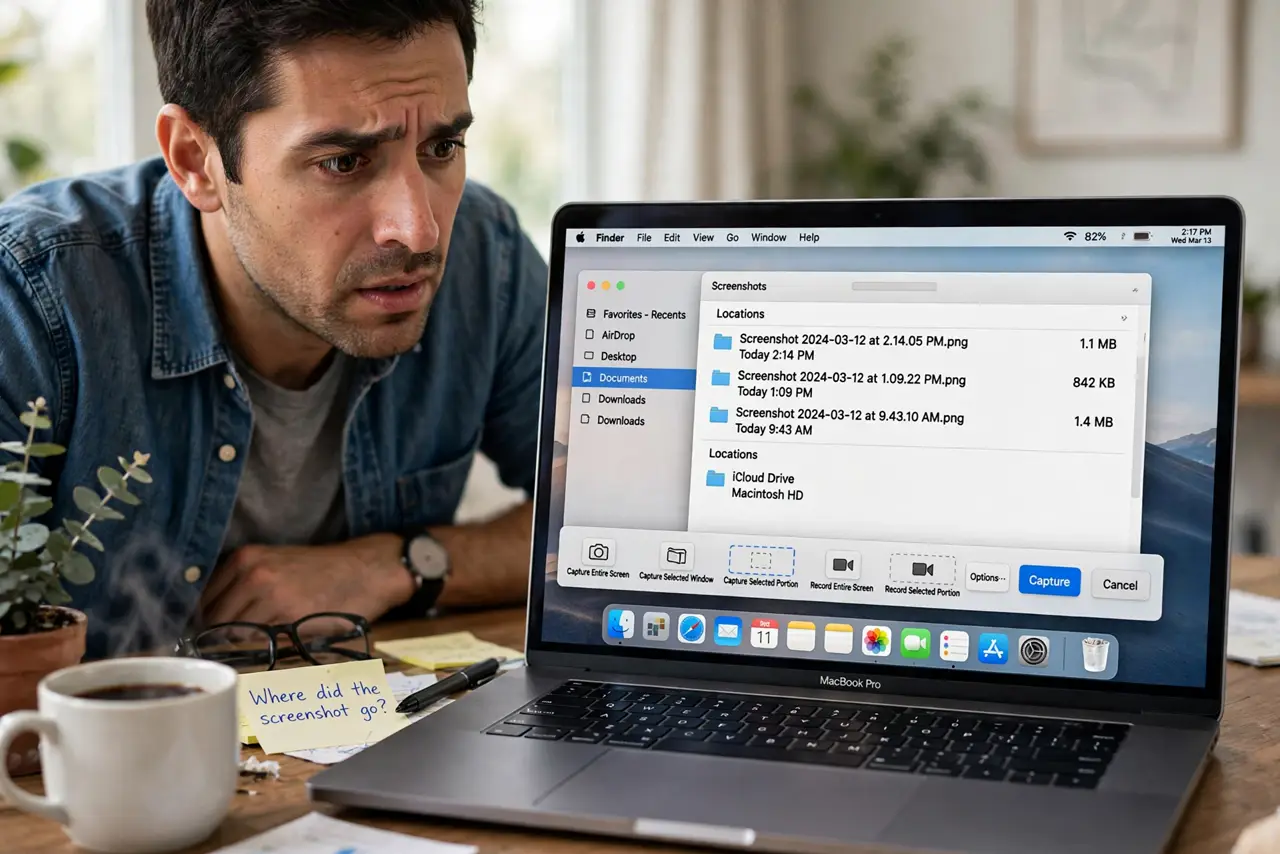
Task: Open the View menu
Action: [703, 237]
